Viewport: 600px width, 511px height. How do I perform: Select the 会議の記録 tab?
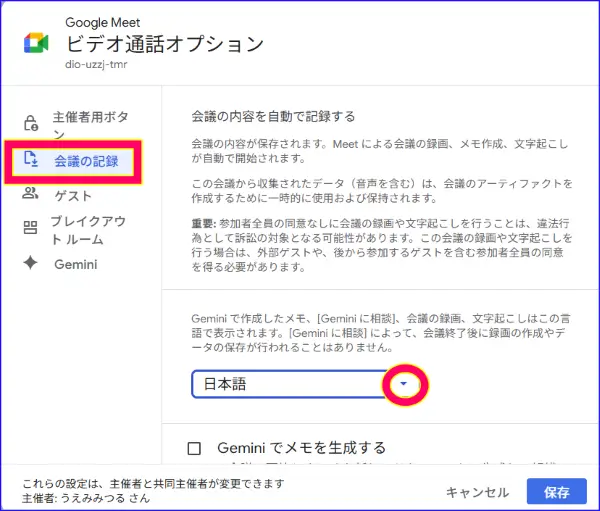pyautogui.click(x=73, y=161)
